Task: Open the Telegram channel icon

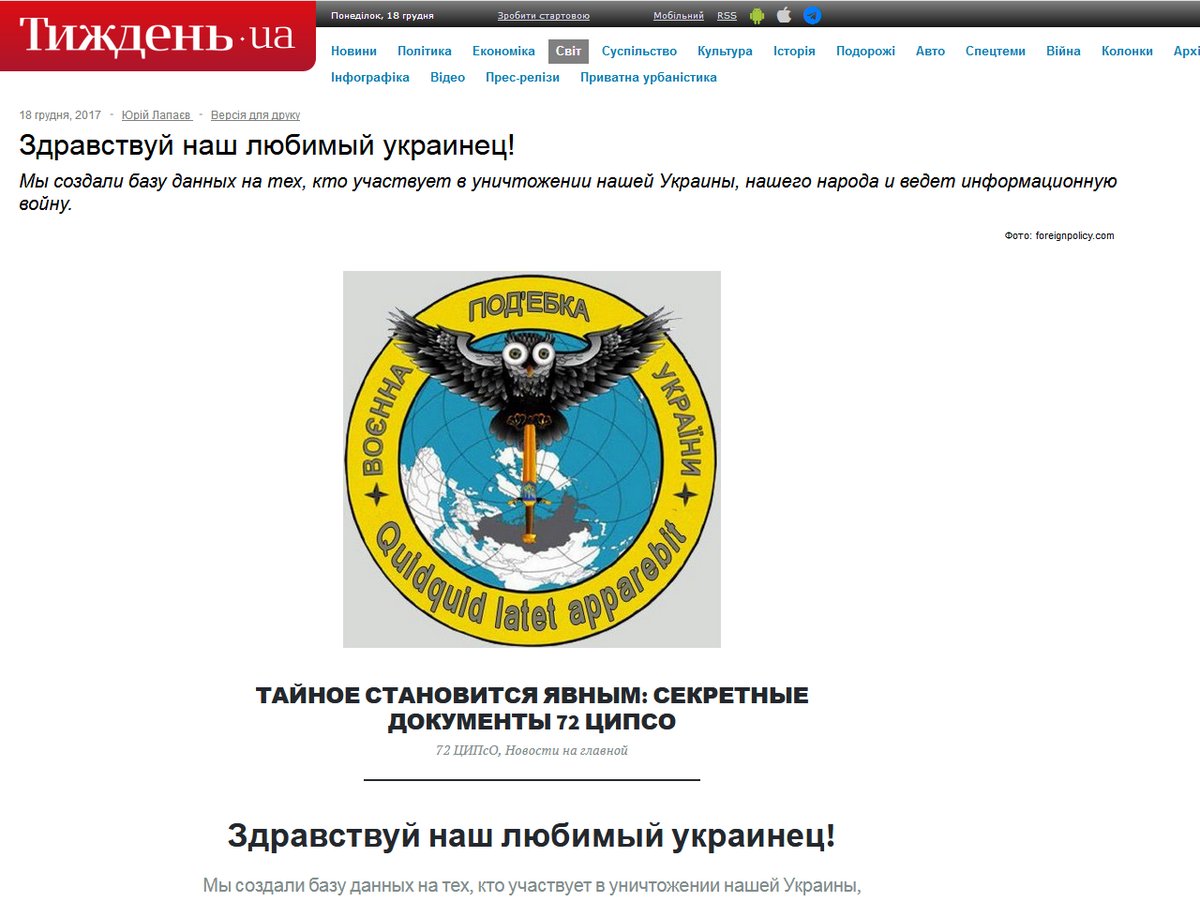Action: coord(812,15)
